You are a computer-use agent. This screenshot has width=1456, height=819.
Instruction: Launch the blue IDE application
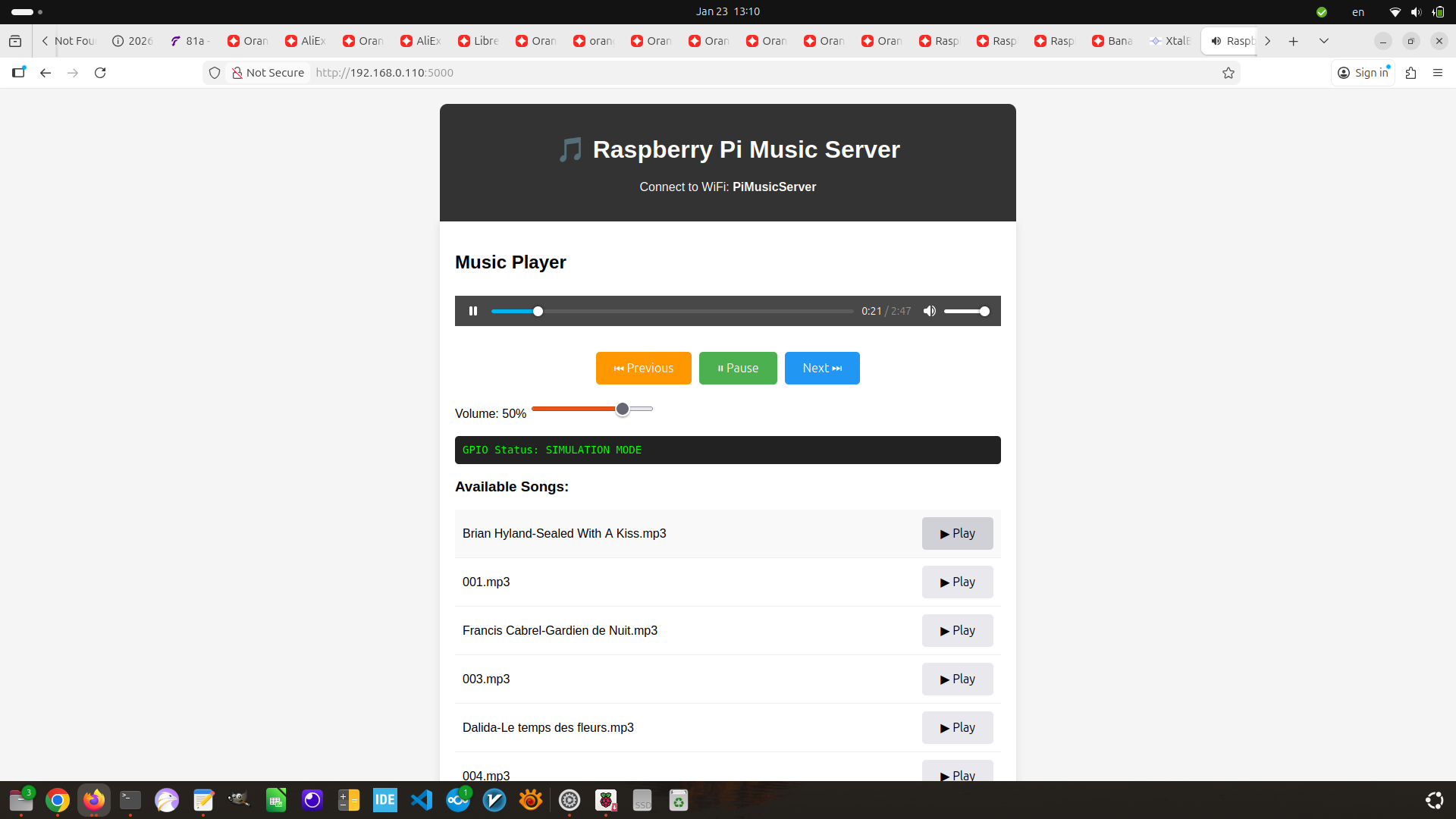[385, 800]
